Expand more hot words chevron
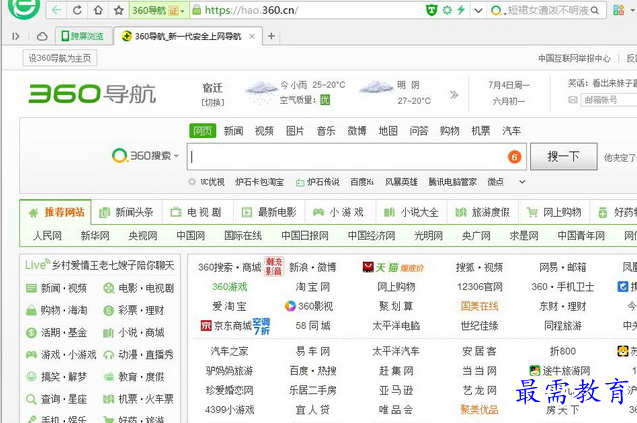Image resolution: width=637 pixels, height=423 pixels. (522, 182)
